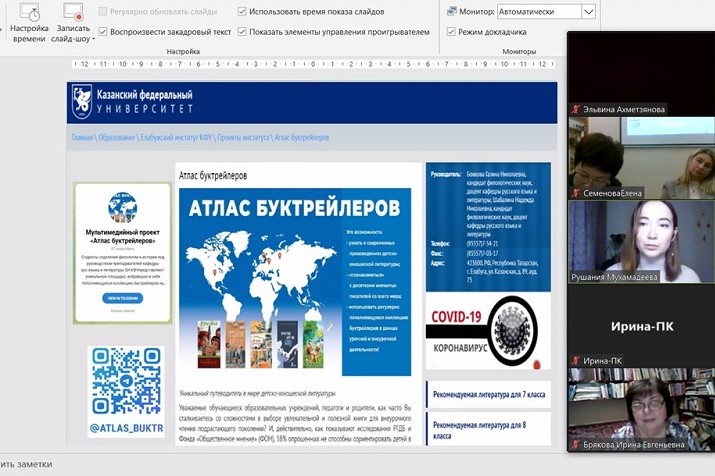Open 'Рекомендуемая литература для 7 класса' section
Viewport: 715px width, 476px height.
488,395
